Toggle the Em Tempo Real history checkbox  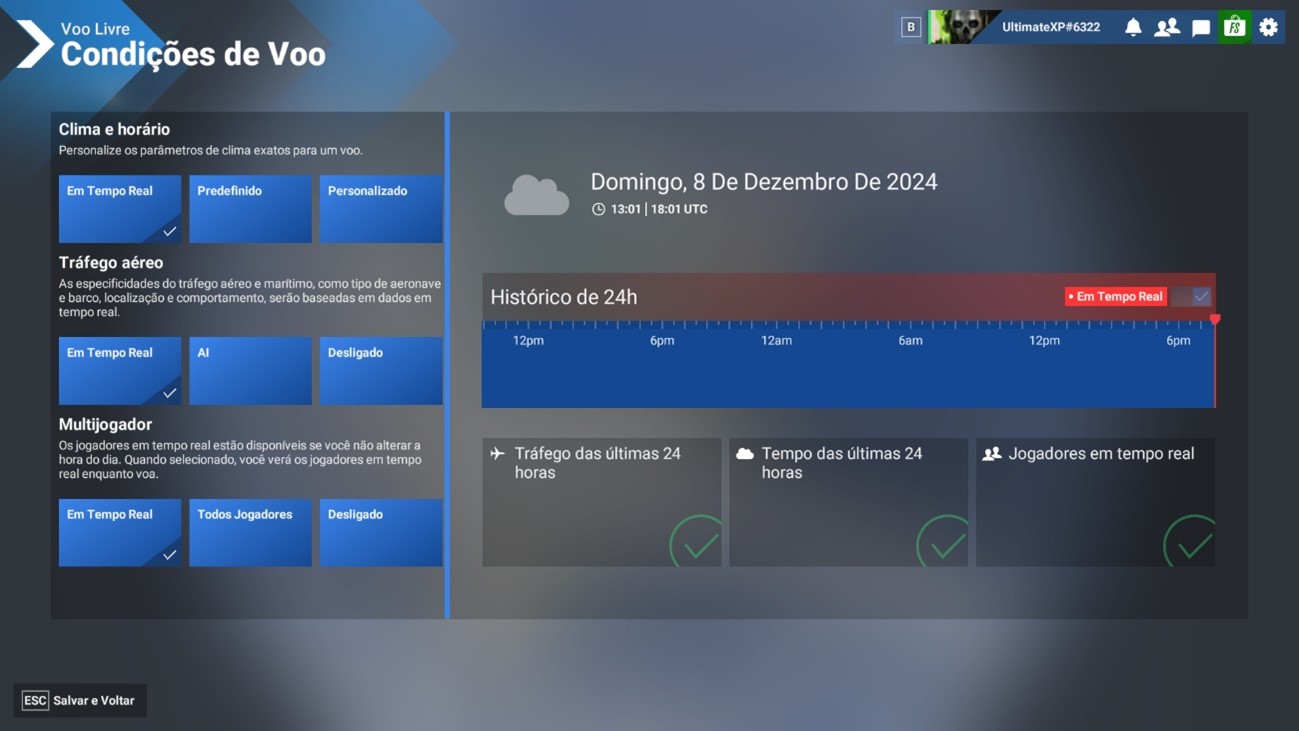(x=1201, y=296)
